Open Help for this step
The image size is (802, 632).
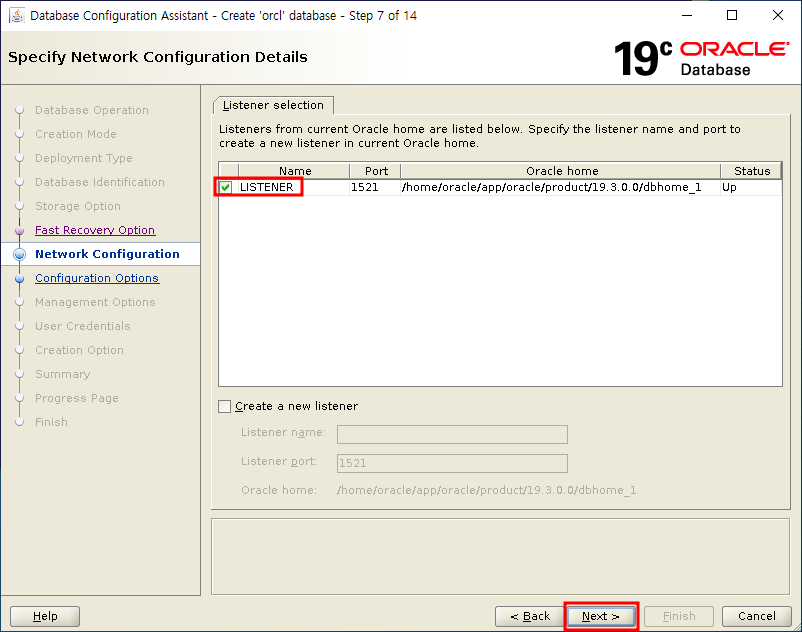point(45,616)
